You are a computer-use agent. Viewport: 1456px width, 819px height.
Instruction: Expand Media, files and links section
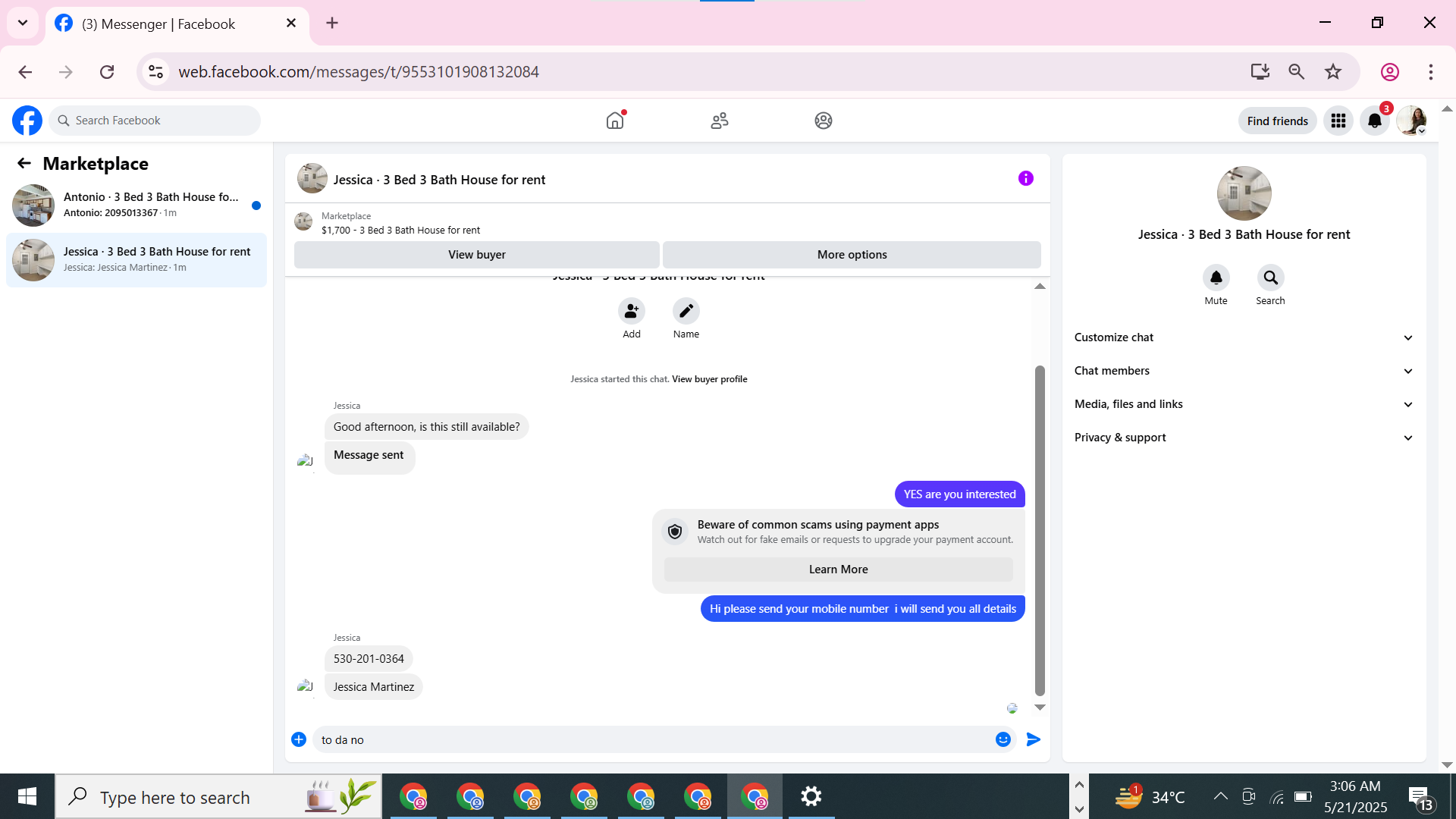click(1244, 404)
